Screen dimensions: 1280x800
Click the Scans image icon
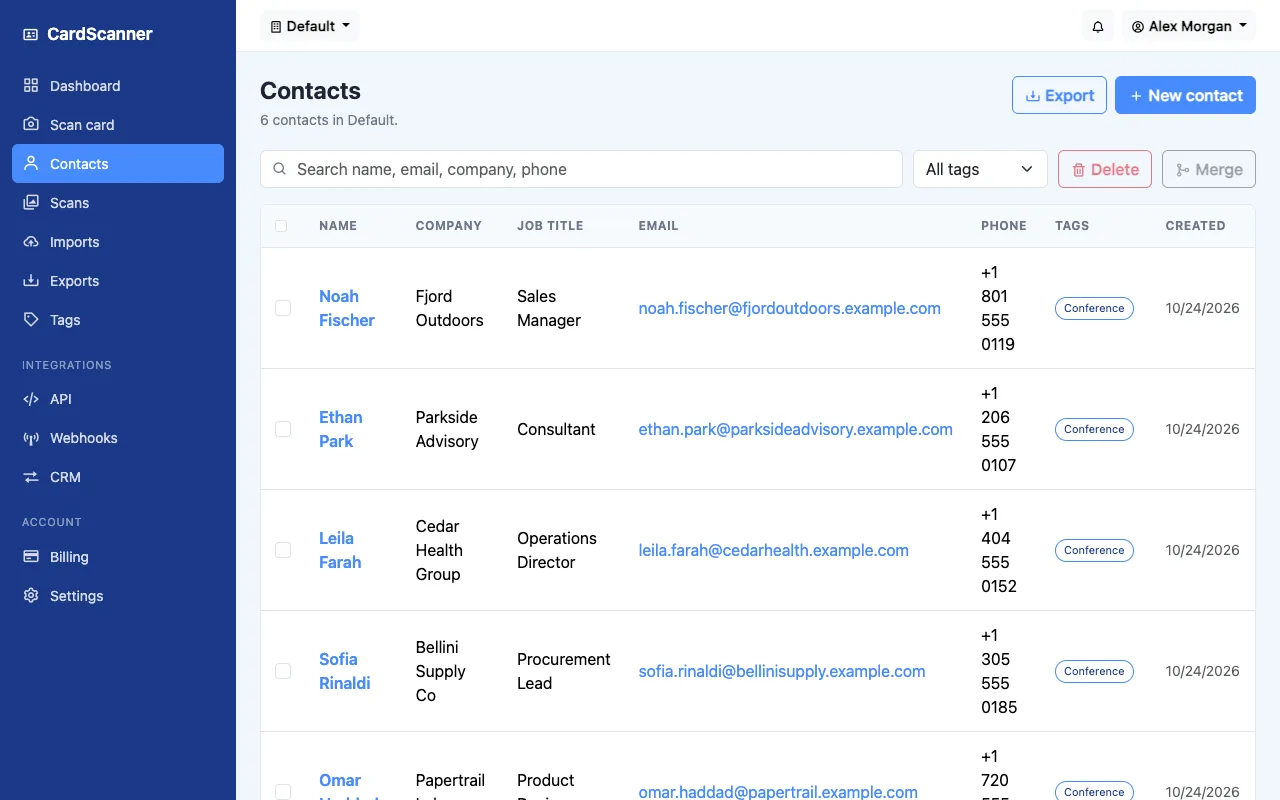[31, 203]
